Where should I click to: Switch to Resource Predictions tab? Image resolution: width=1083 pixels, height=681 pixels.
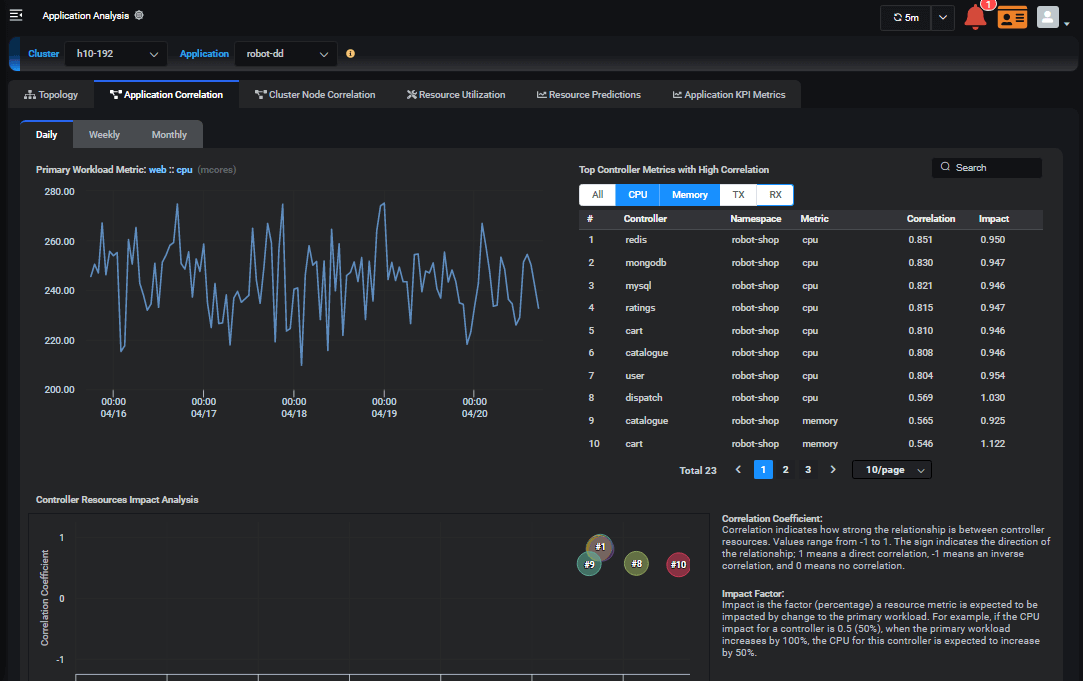tap(588, 95)
